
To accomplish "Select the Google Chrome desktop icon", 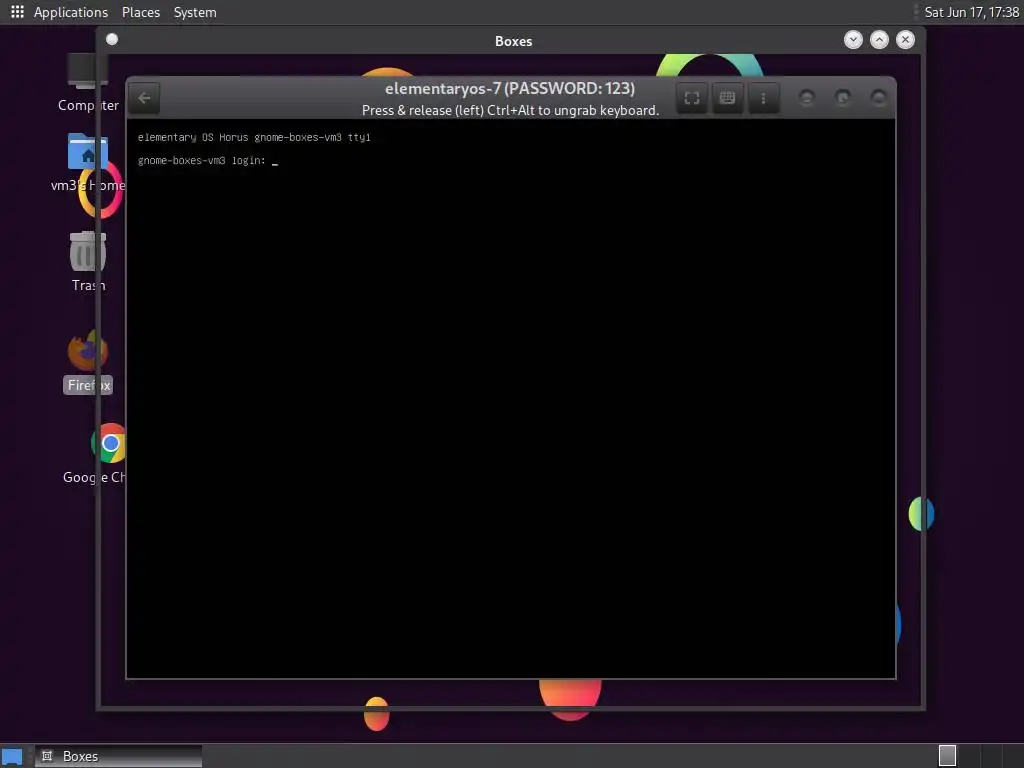I will point(104,454).
